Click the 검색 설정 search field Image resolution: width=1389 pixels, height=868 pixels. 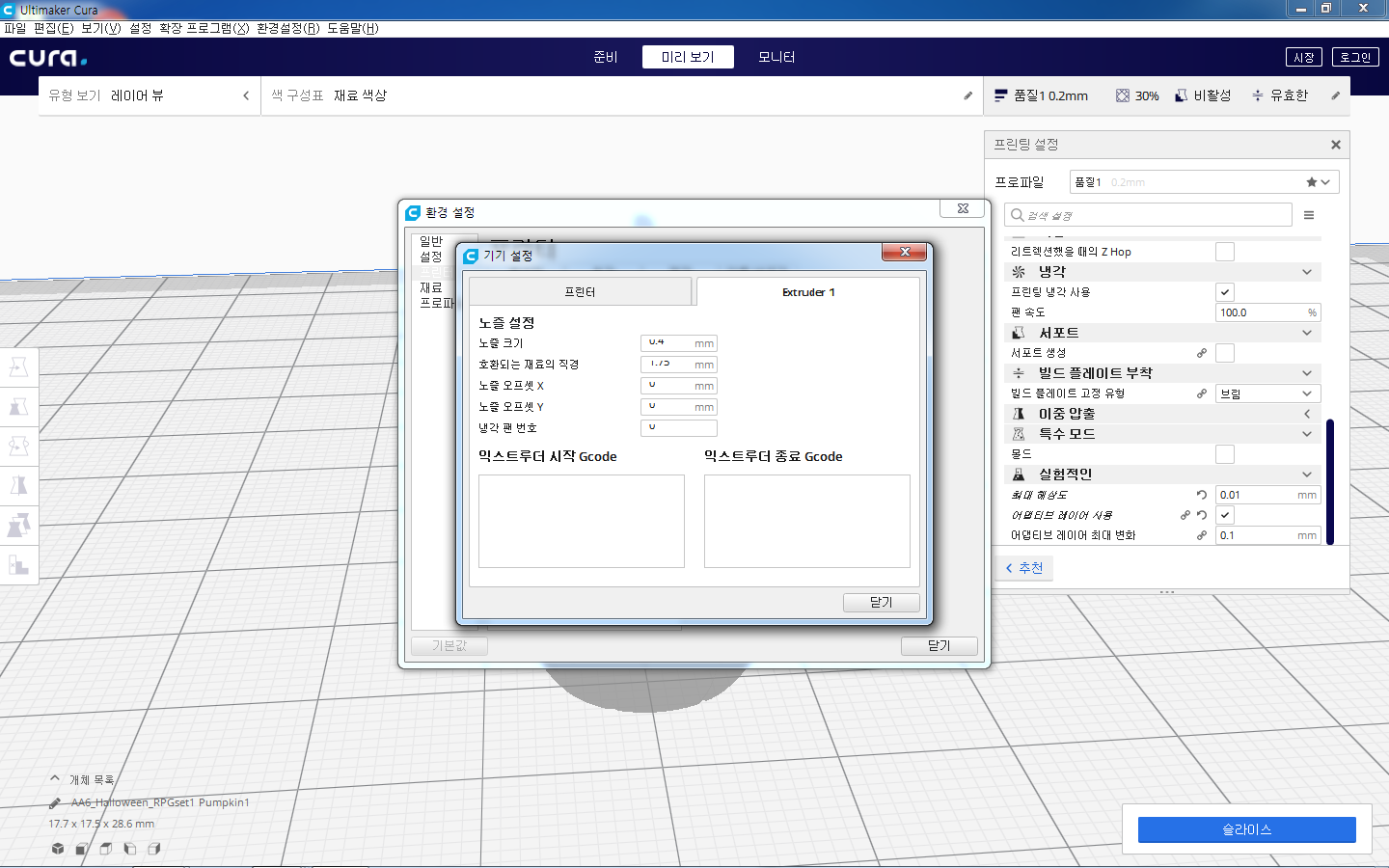(x=1148, y=215)
